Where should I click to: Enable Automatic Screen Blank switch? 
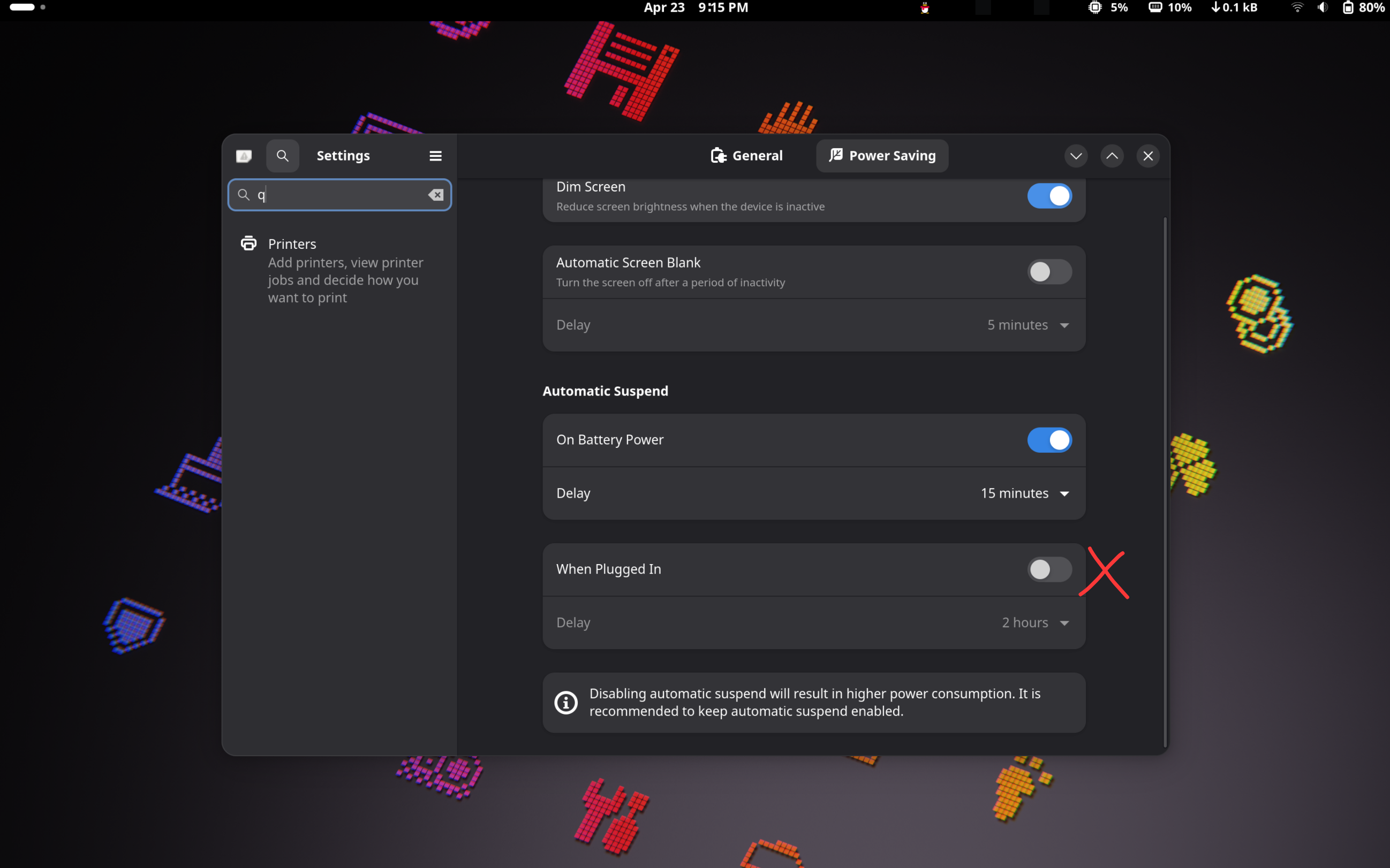point(1049,271)
